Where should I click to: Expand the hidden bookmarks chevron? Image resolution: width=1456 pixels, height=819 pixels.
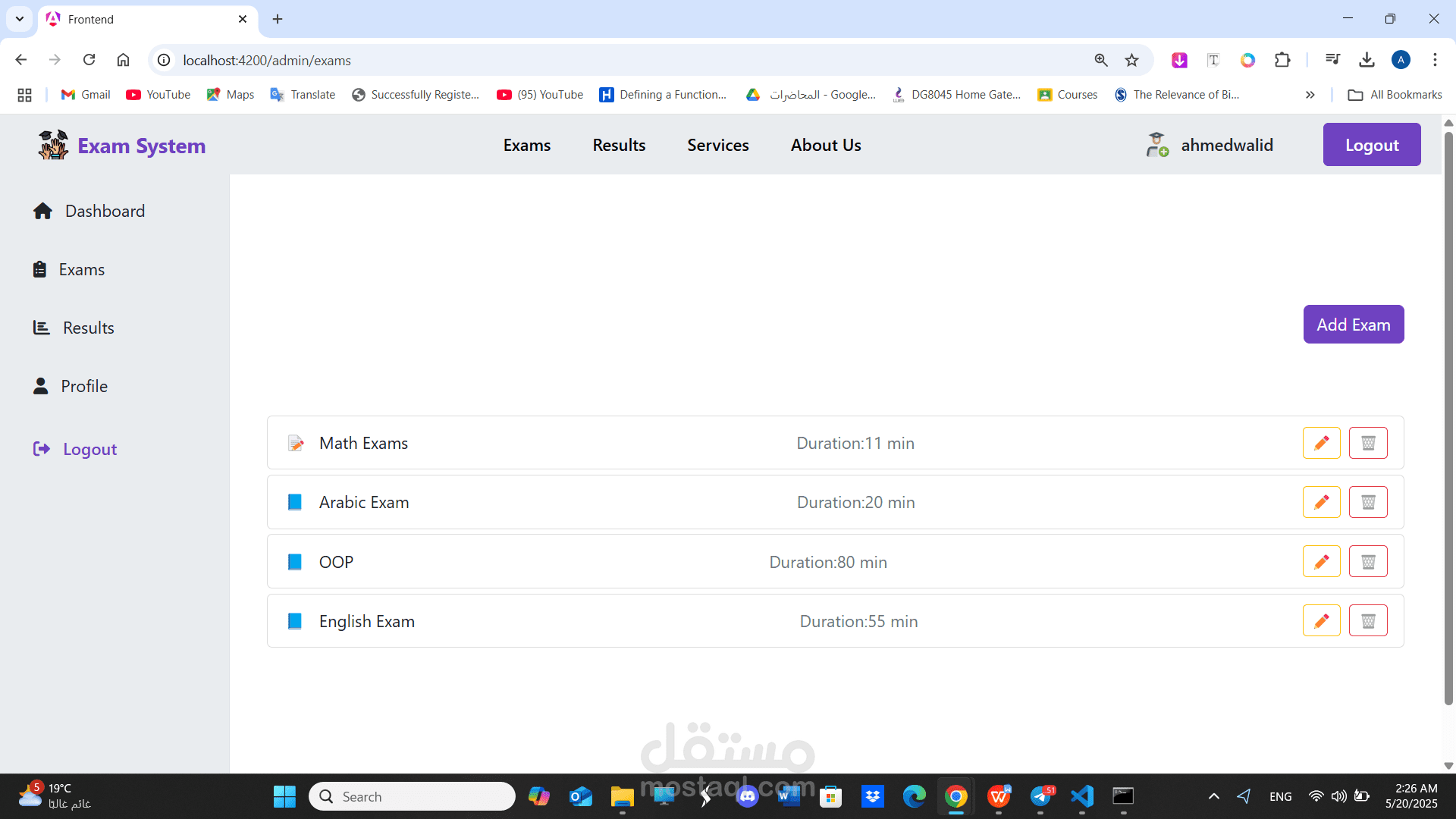click(1310, 95)
